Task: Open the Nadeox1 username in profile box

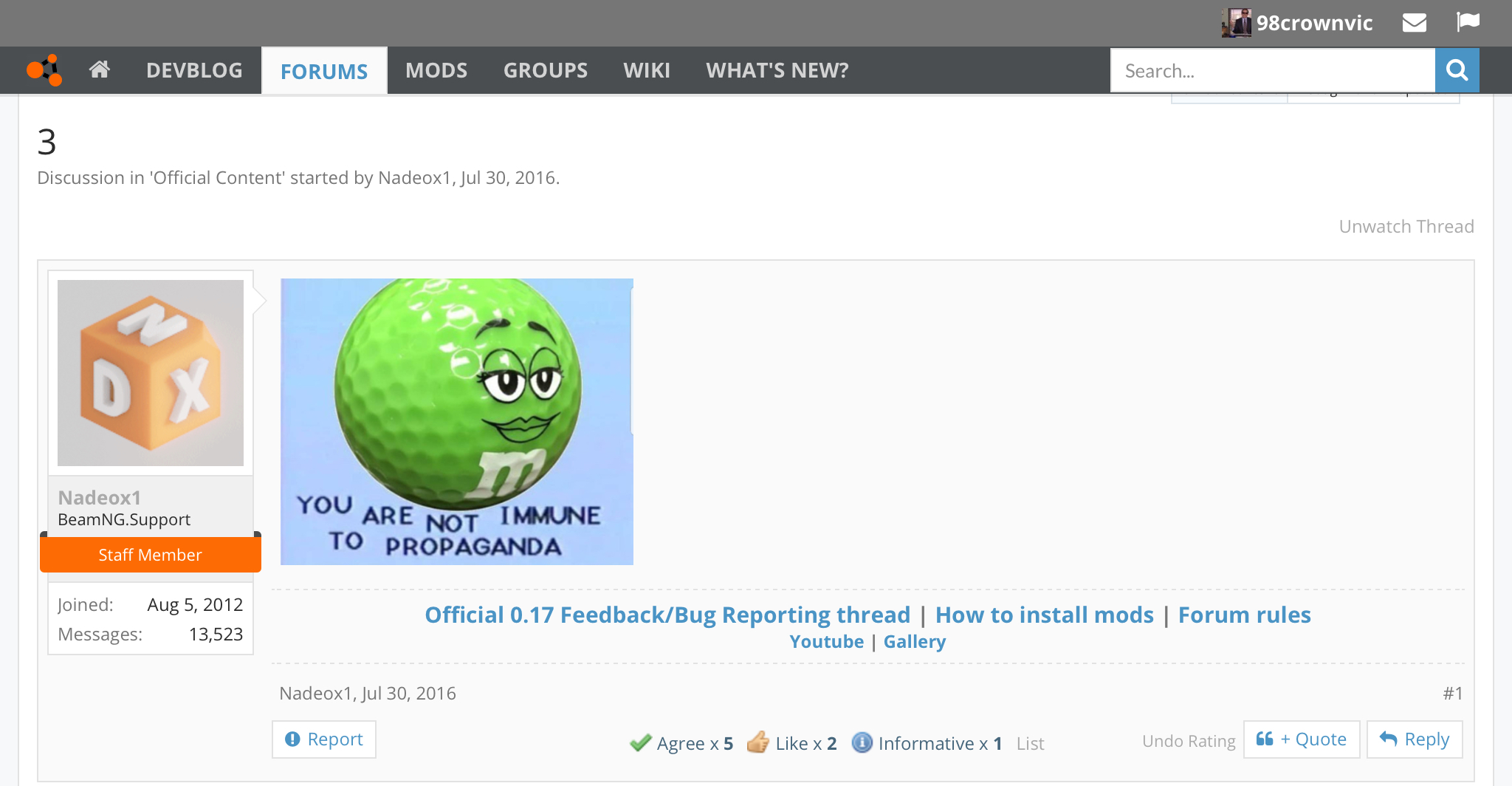Action: tap(100, 497)
